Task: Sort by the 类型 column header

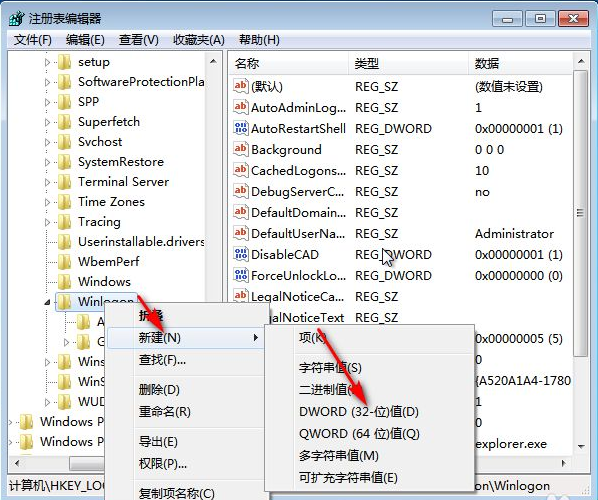Action: pos(408,63)
